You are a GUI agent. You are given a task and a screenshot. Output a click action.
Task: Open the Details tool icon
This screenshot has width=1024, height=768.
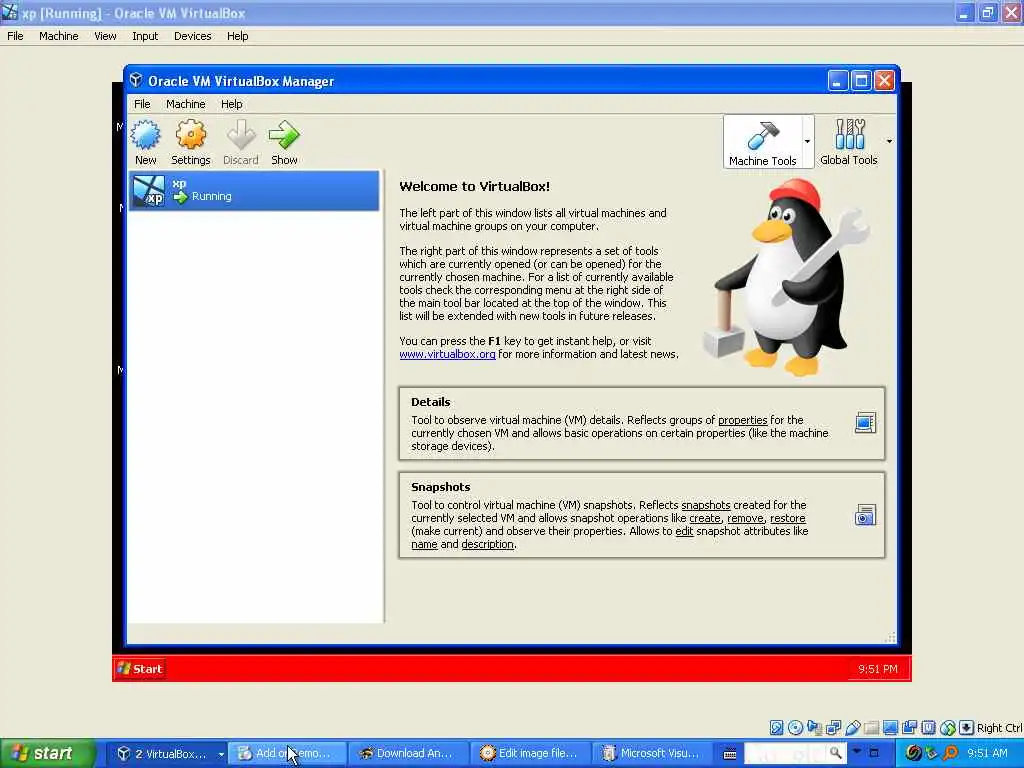[865, 423]
